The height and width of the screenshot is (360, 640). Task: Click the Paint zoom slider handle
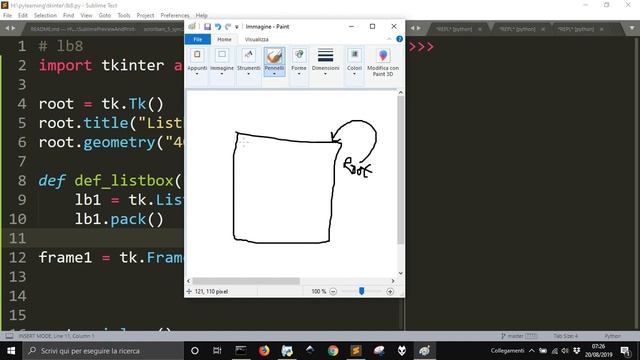[362, 291]
